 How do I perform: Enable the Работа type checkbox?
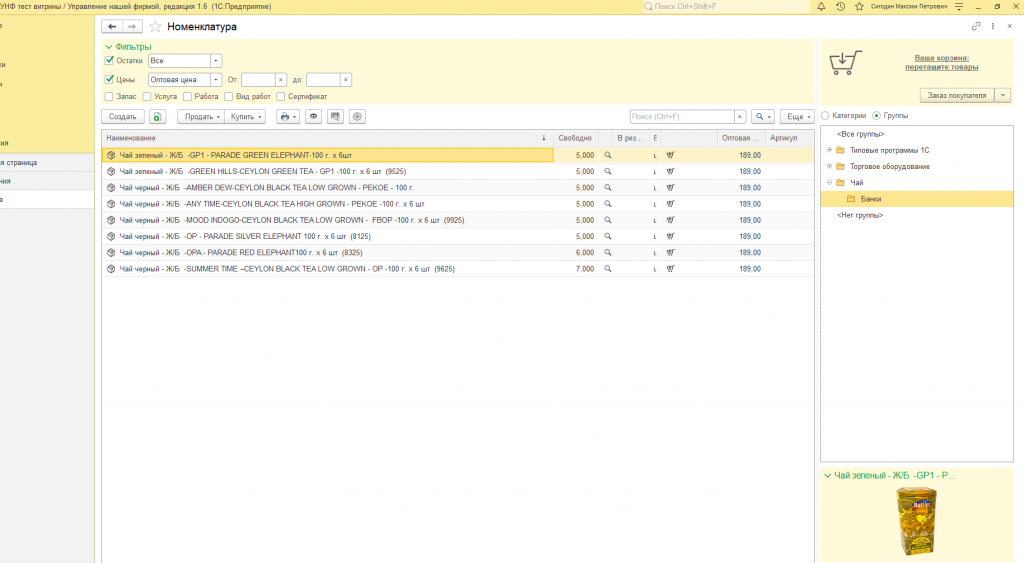(187, 97)
